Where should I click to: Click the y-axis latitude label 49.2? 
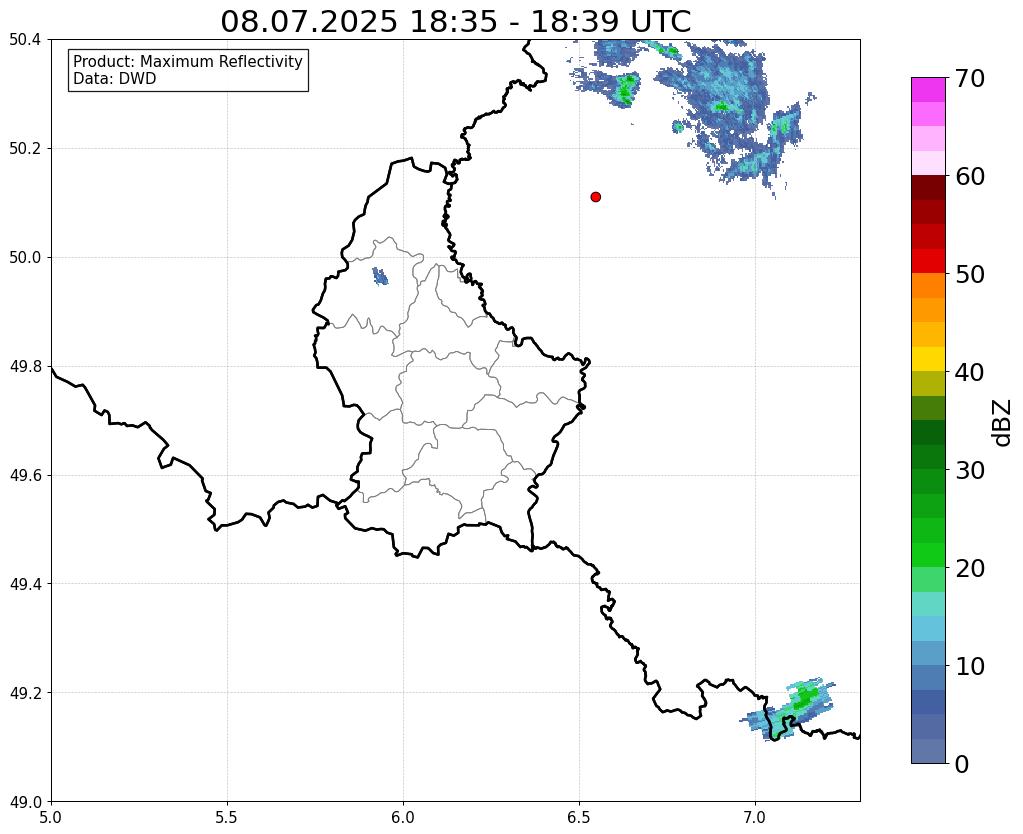coord(25,693)
